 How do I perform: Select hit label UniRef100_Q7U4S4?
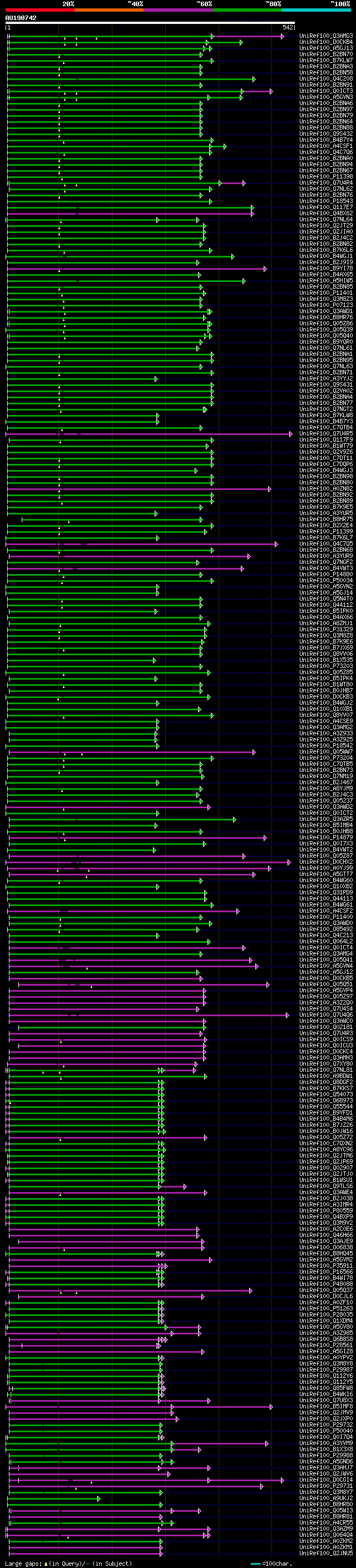pos(326,1008)
